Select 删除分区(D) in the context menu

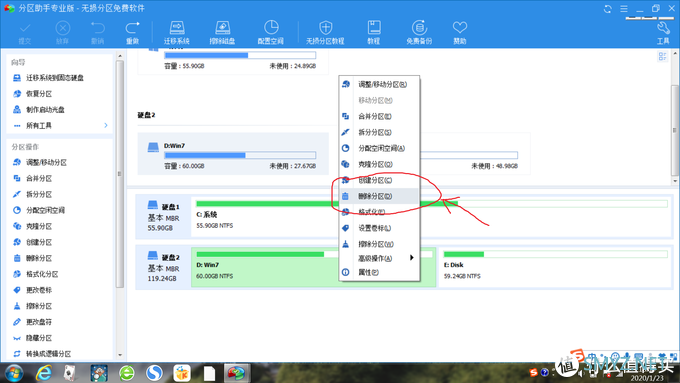click(x=379, y=196)
